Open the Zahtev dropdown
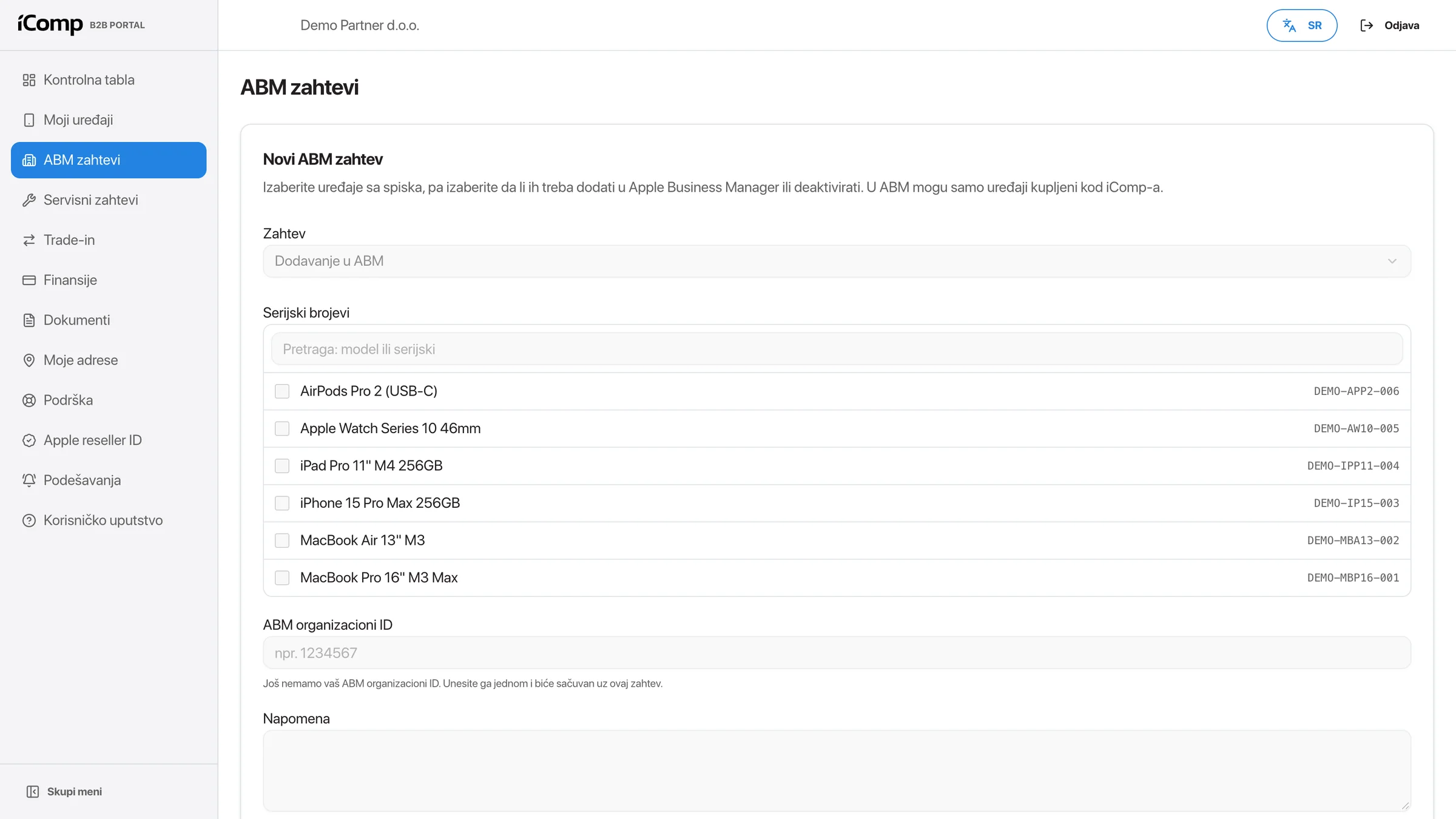Screen dimensions: 1456x819 click(x=837, y=261)
